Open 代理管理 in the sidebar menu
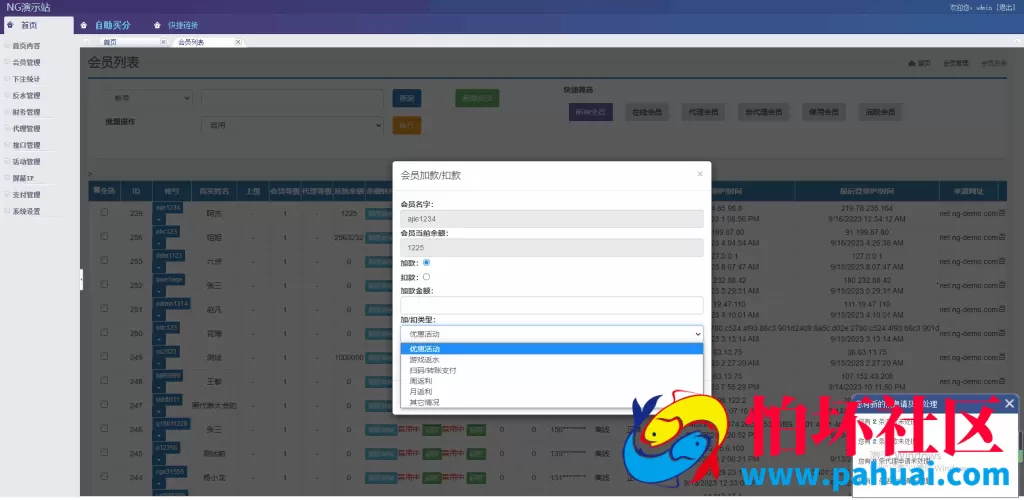Screen dimensions: 1024x500 click(26, 129)
